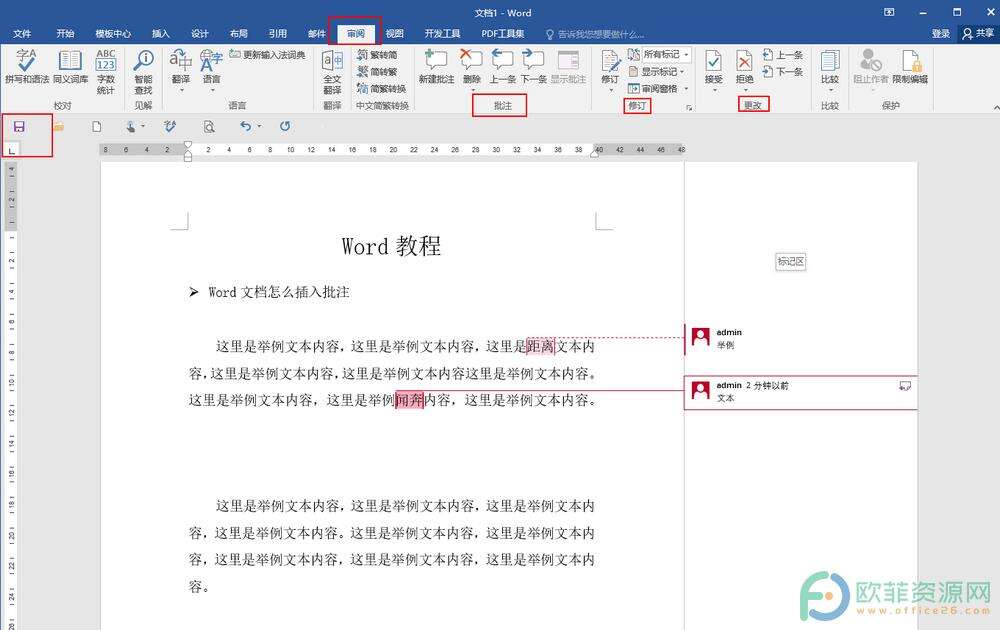This screenshot has width=1000, height=630.
Task: Click the Tell me search box
Action: [x=594, y=34]
